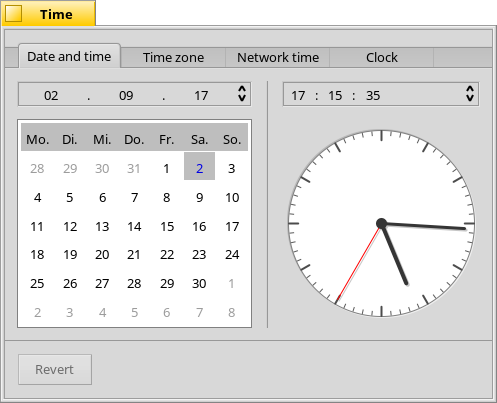This screenshot has width=497, height=403.
Task: Choose day 10 in the calendar
Action: click(x=232, y=198)
